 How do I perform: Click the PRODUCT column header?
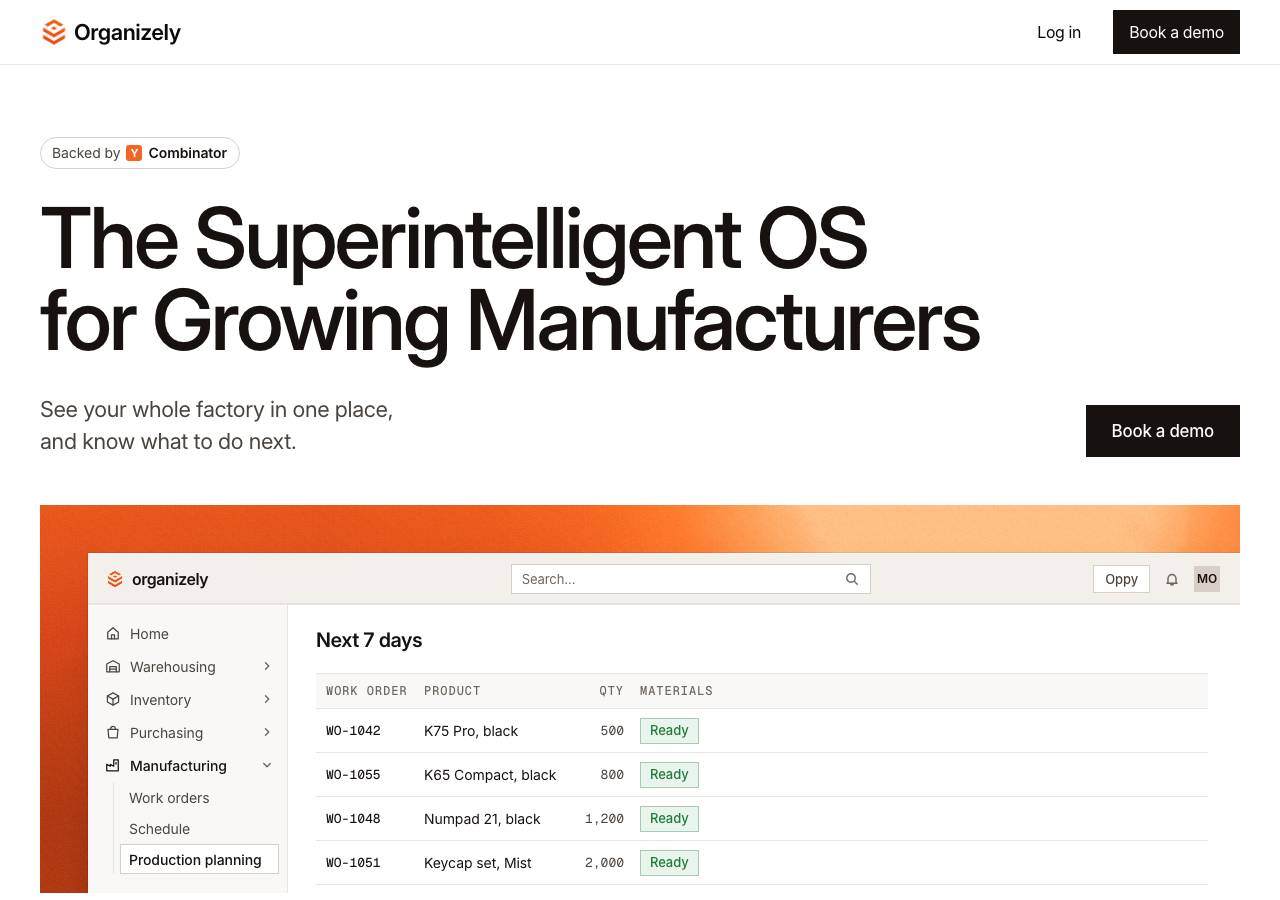452,691
